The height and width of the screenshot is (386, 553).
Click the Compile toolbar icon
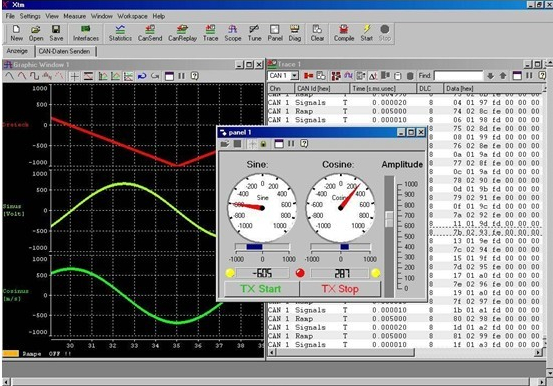click(344, 33)
